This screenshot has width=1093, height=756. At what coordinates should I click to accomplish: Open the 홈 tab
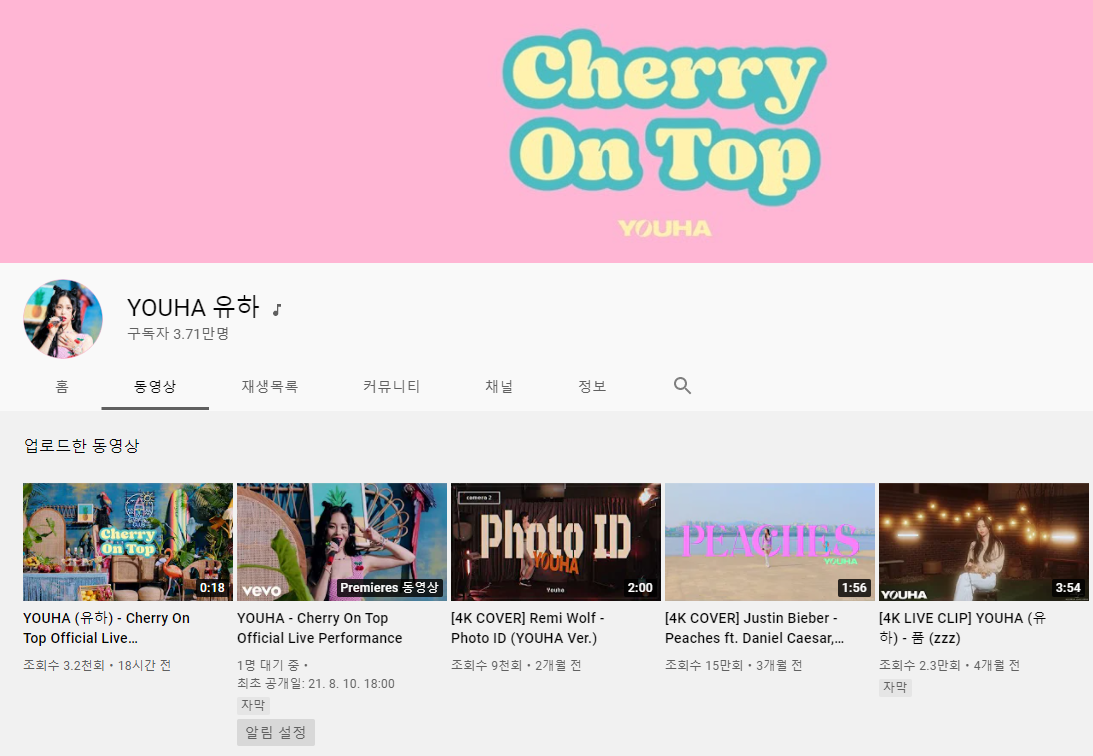click(x=62, y=386)
